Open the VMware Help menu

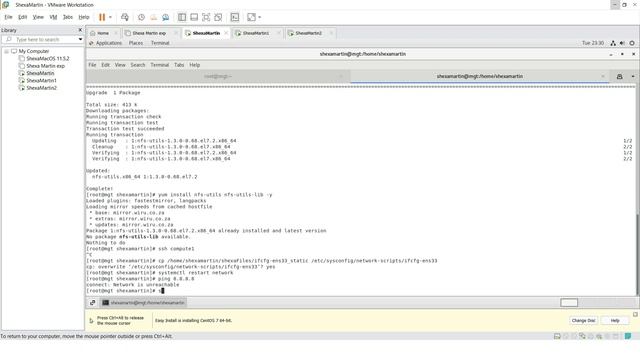coord(84,17)
